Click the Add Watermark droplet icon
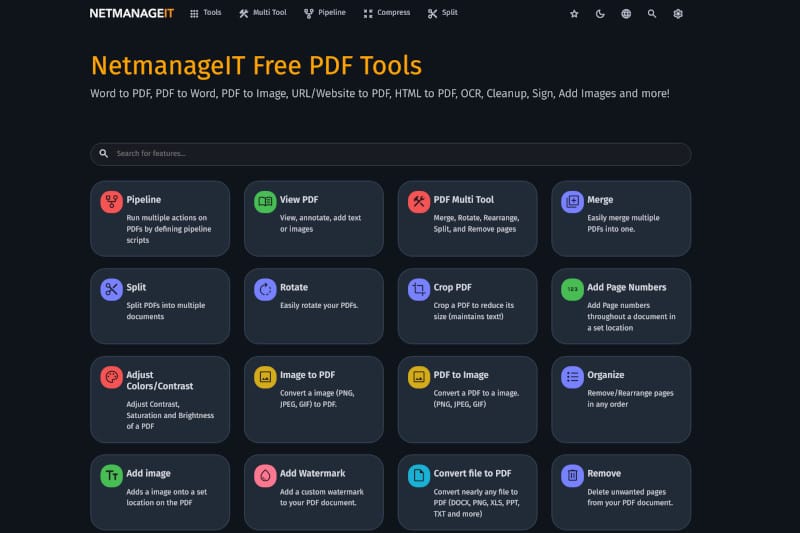 click(x=265, y=476)
